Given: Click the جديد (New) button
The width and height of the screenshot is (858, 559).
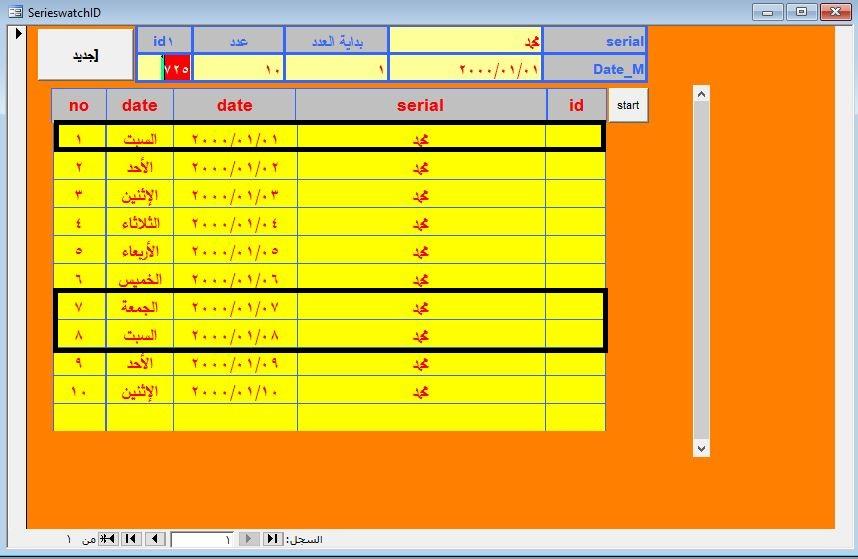Looking at the screenshot, I should 85,54.
